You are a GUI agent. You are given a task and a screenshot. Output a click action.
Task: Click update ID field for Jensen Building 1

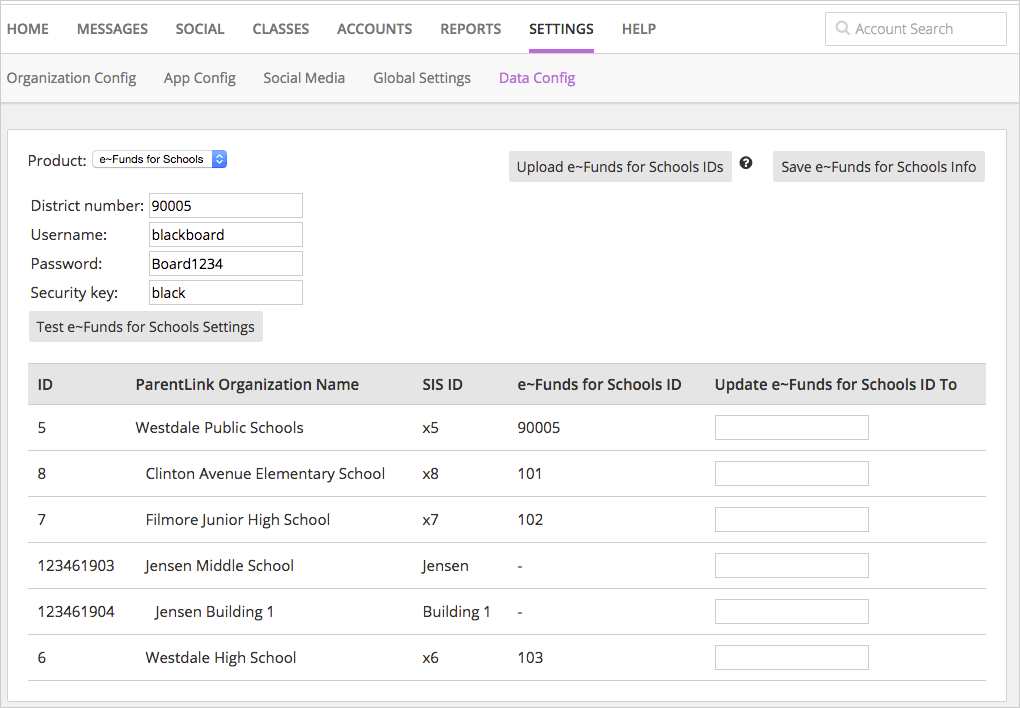point(792,611)
